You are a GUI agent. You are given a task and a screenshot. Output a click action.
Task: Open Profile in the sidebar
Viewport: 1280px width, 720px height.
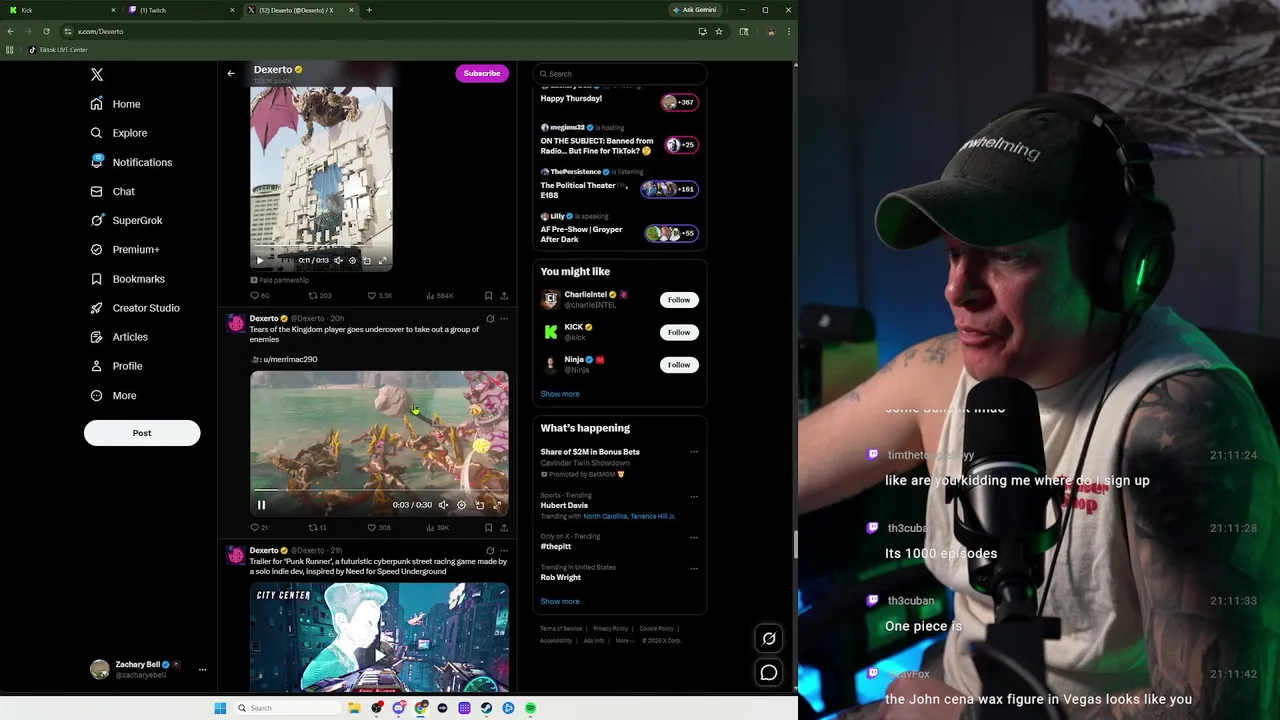coord(116,366)
